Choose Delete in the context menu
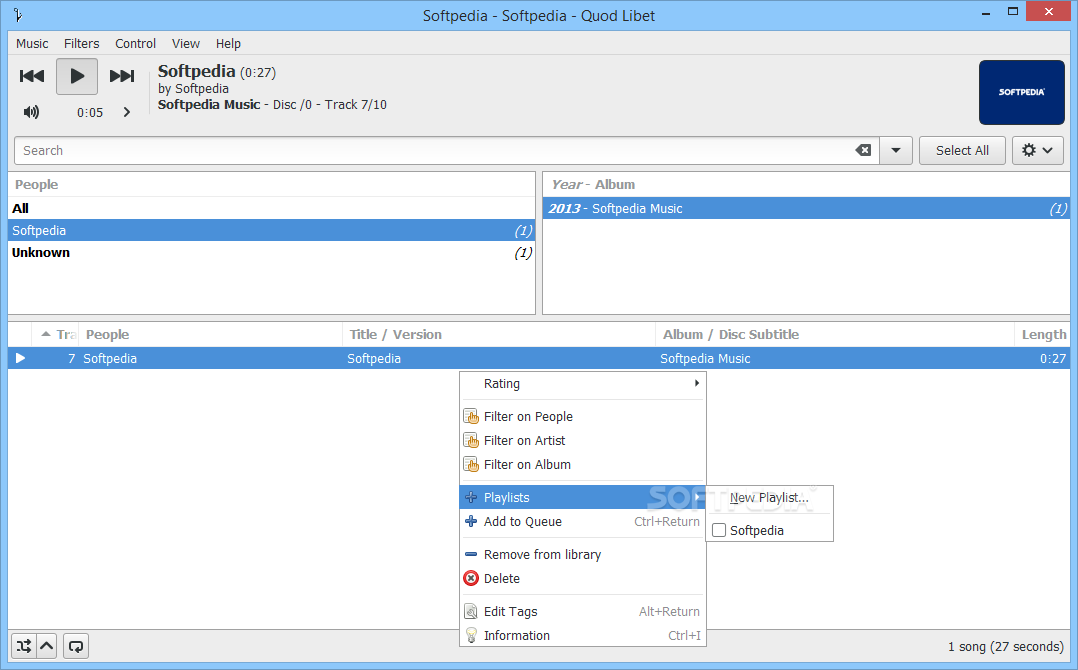 [x=582, y=579]
